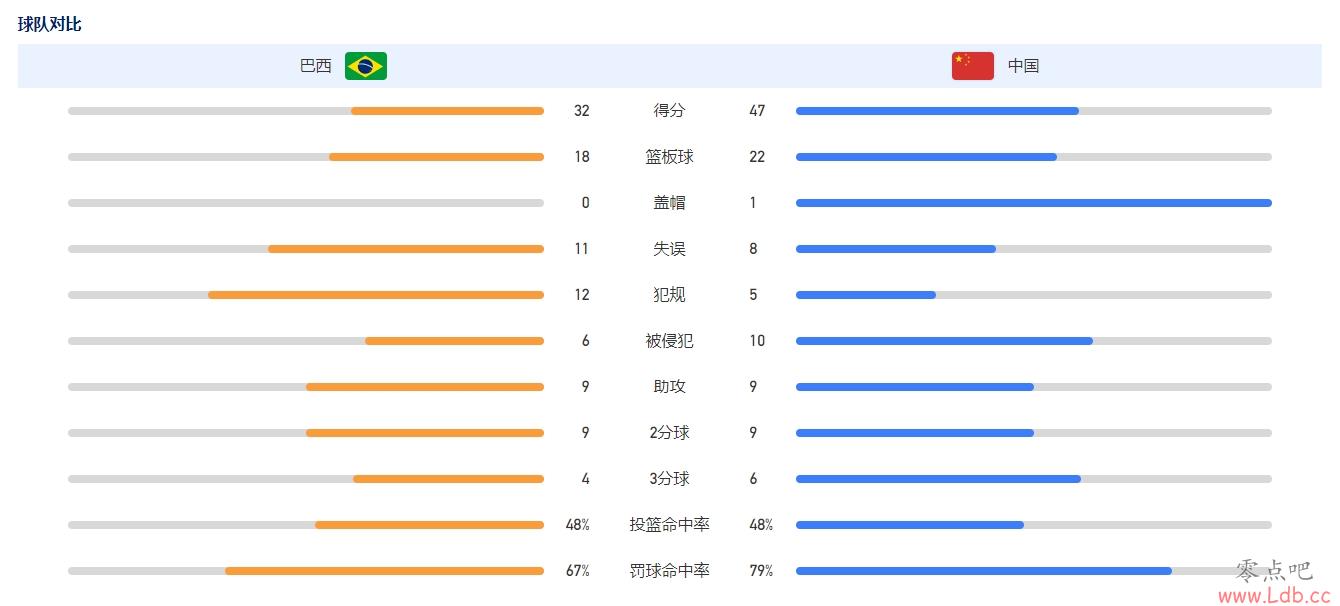Viewport: 1340px width, 606px height.
Task: Click Brazil's 67% free throw value
Action: (578, 571)
